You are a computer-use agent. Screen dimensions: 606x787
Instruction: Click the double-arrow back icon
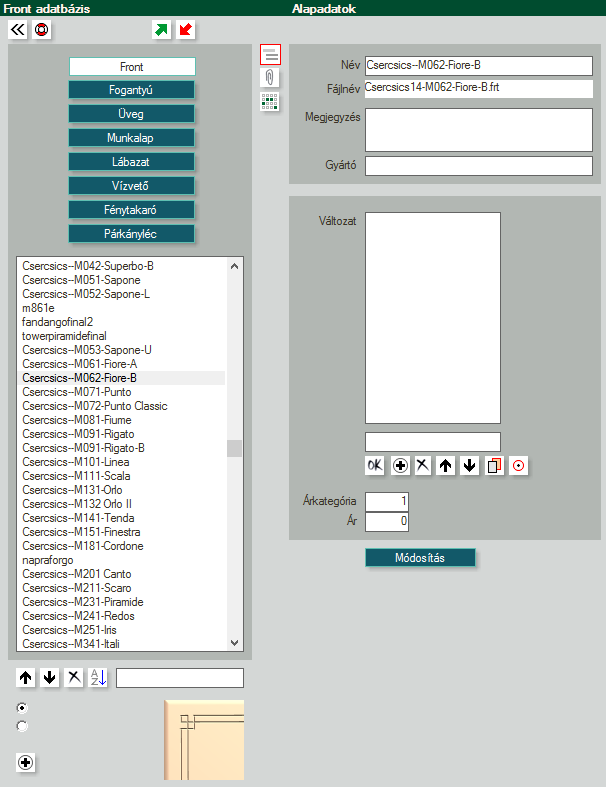[18, 30]
